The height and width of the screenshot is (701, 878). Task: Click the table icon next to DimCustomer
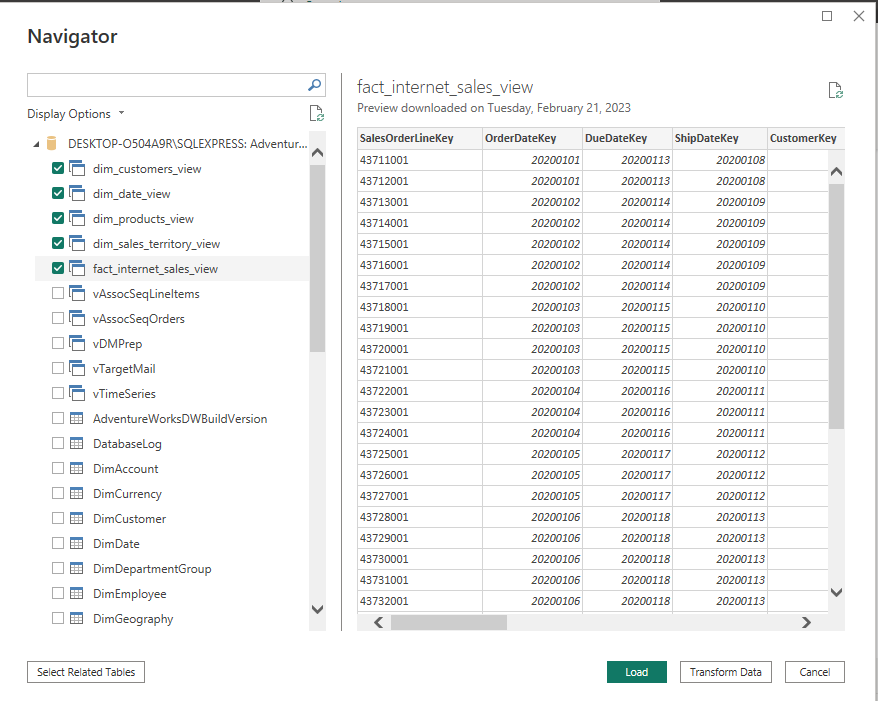[x=77, y=518]
